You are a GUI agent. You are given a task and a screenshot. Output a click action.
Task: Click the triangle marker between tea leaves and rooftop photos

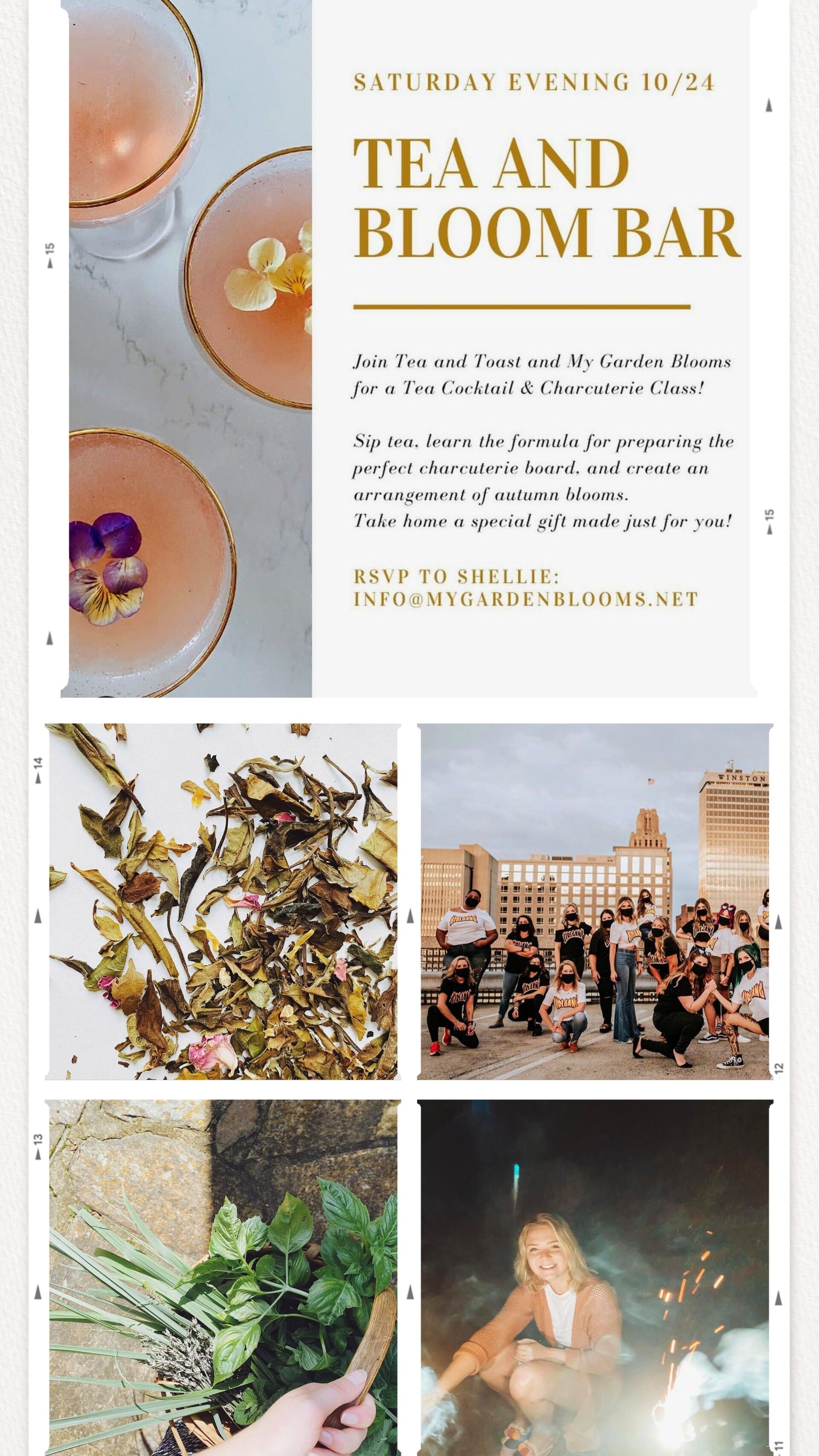410,915
